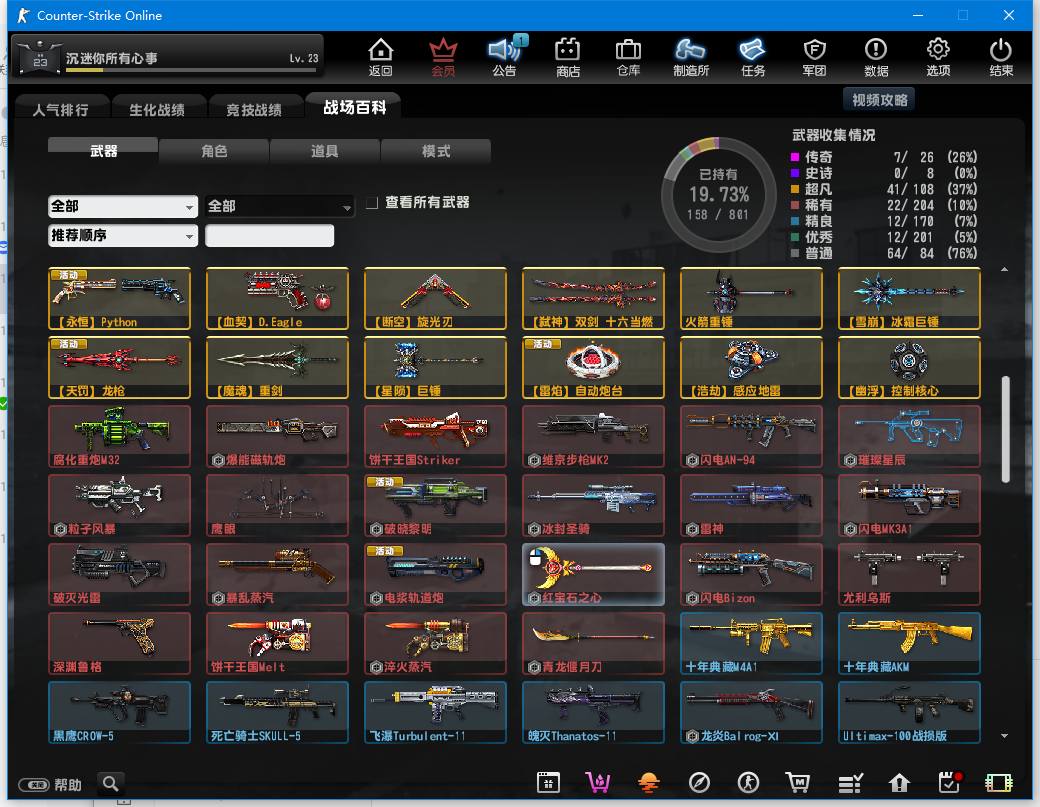The width and height of the screenshot is (1040, 807).
Task: Expand the first 全部 category dropdown
Action: point(122,206)
